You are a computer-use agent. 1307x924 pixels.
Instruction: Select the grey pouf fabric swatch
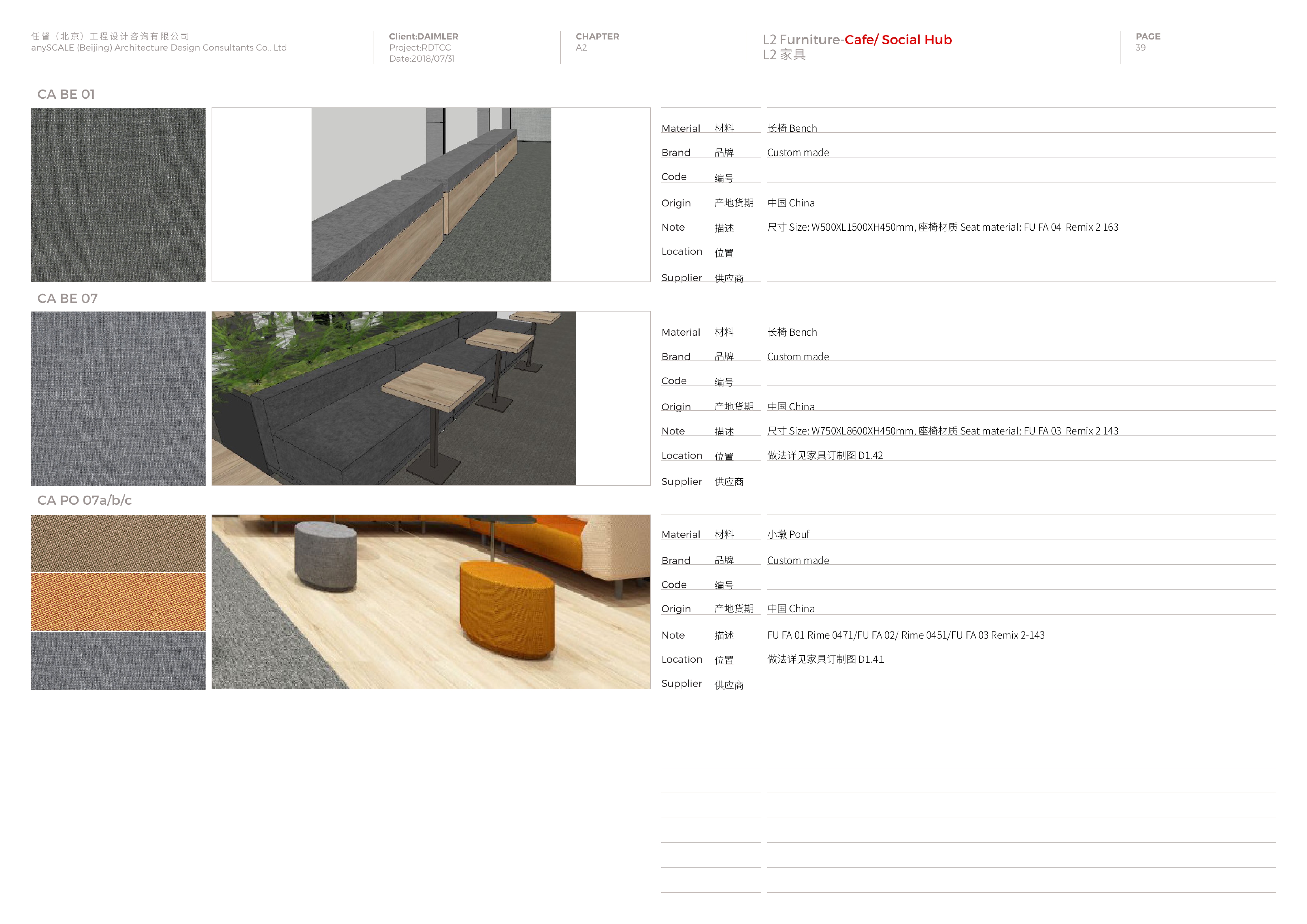tap(118, 661)
